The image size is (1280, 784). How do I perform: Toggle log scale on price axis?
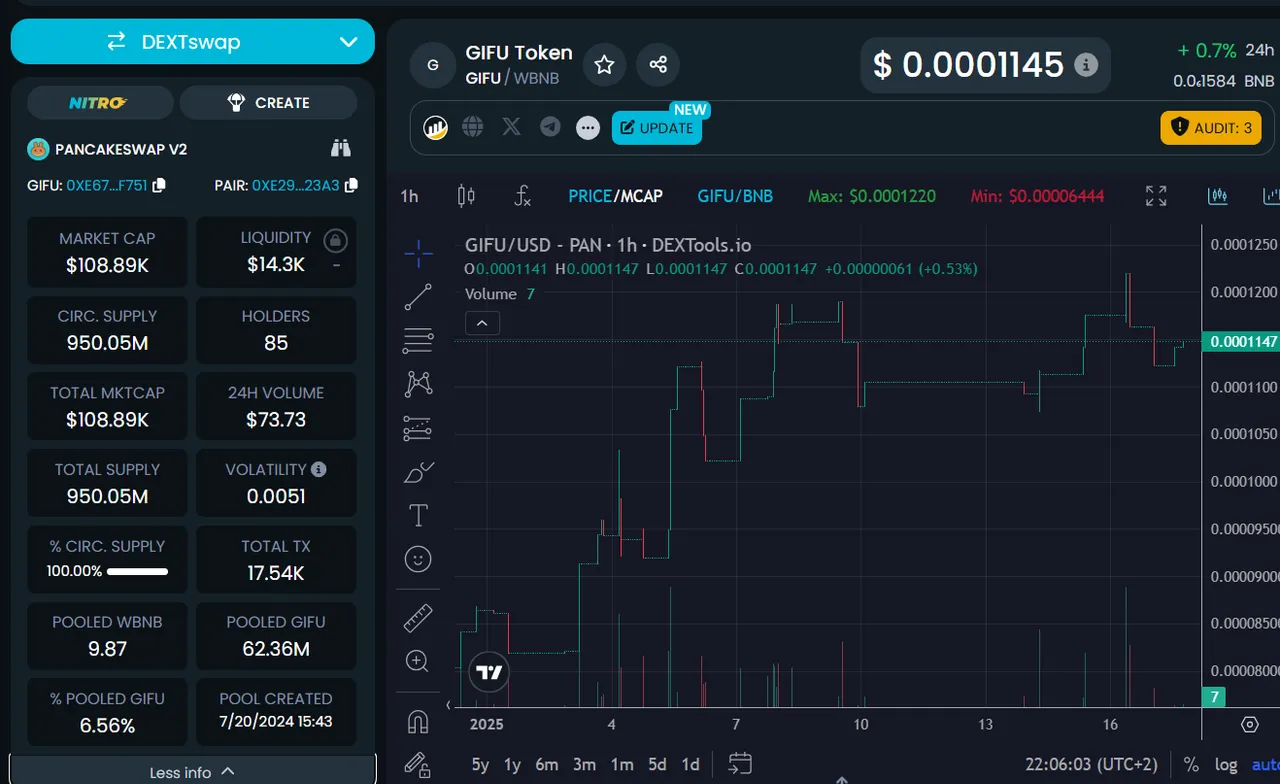(x=1226, y=765)
